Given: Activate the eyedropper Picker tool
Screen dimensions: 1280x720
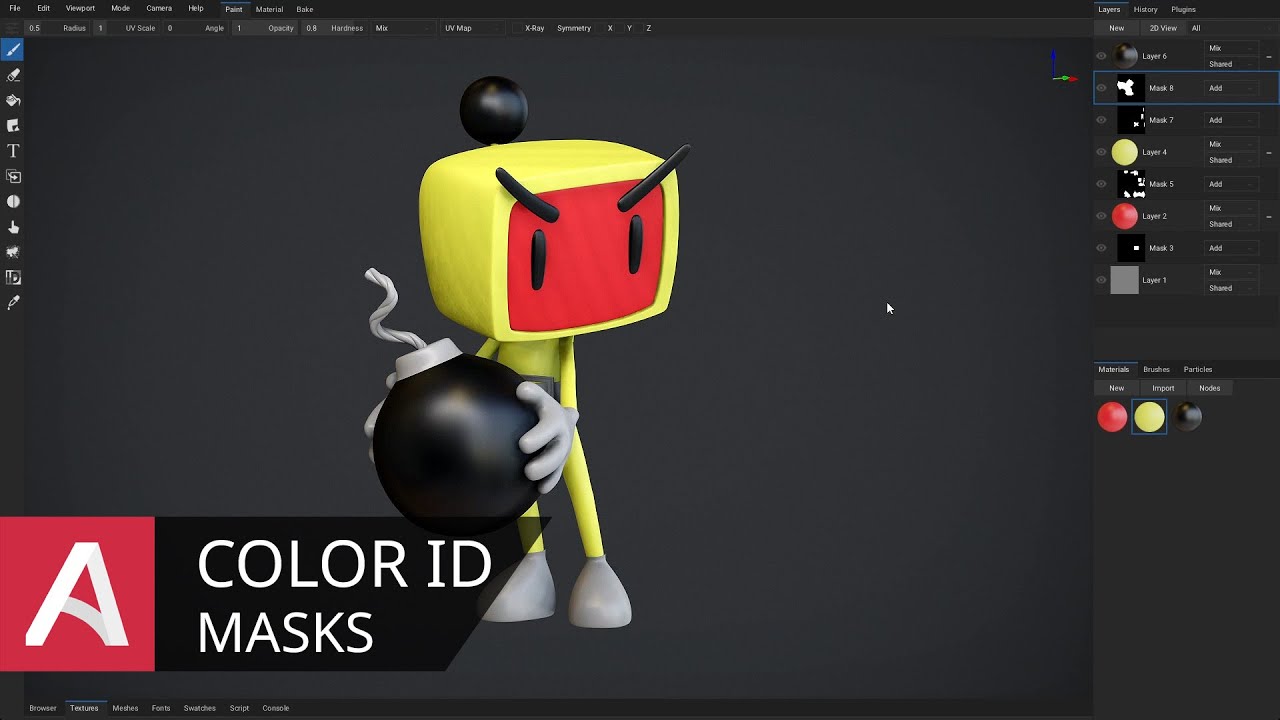Looking at the screenshot, I should (x=13, y=303).
